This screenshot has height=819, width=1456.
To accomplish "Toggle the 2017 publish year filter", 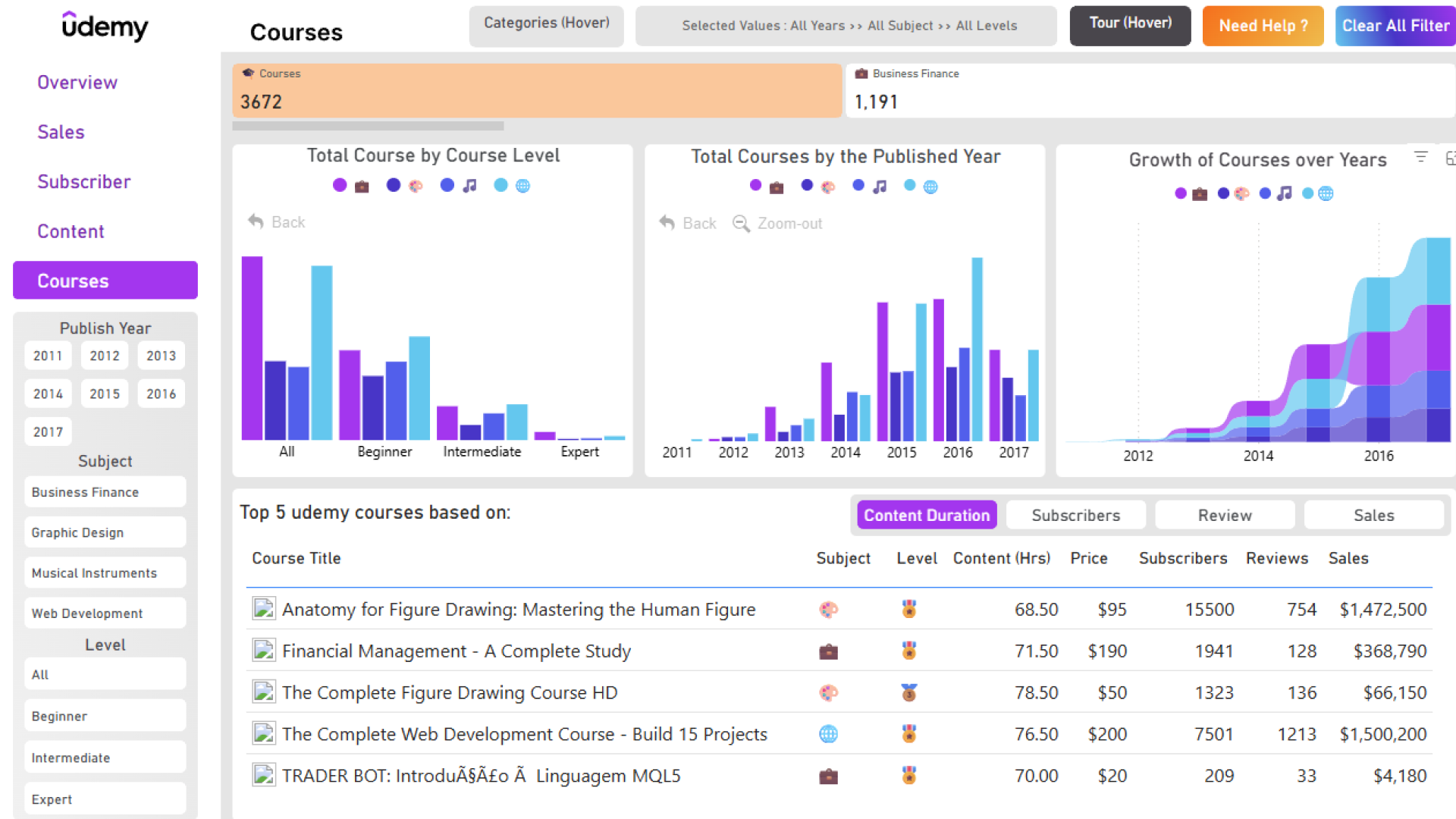I will [48, 431].
